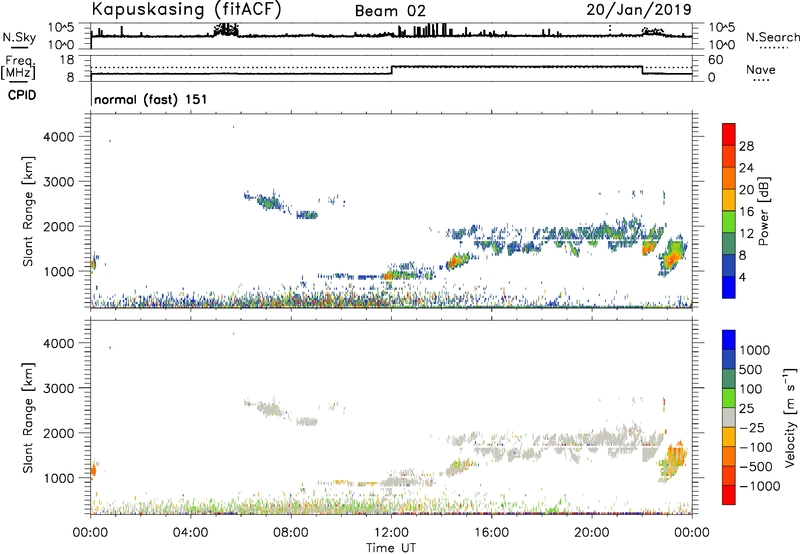Pick the light green 12–16 dB power swatch
800x554 pixels.
729,222
